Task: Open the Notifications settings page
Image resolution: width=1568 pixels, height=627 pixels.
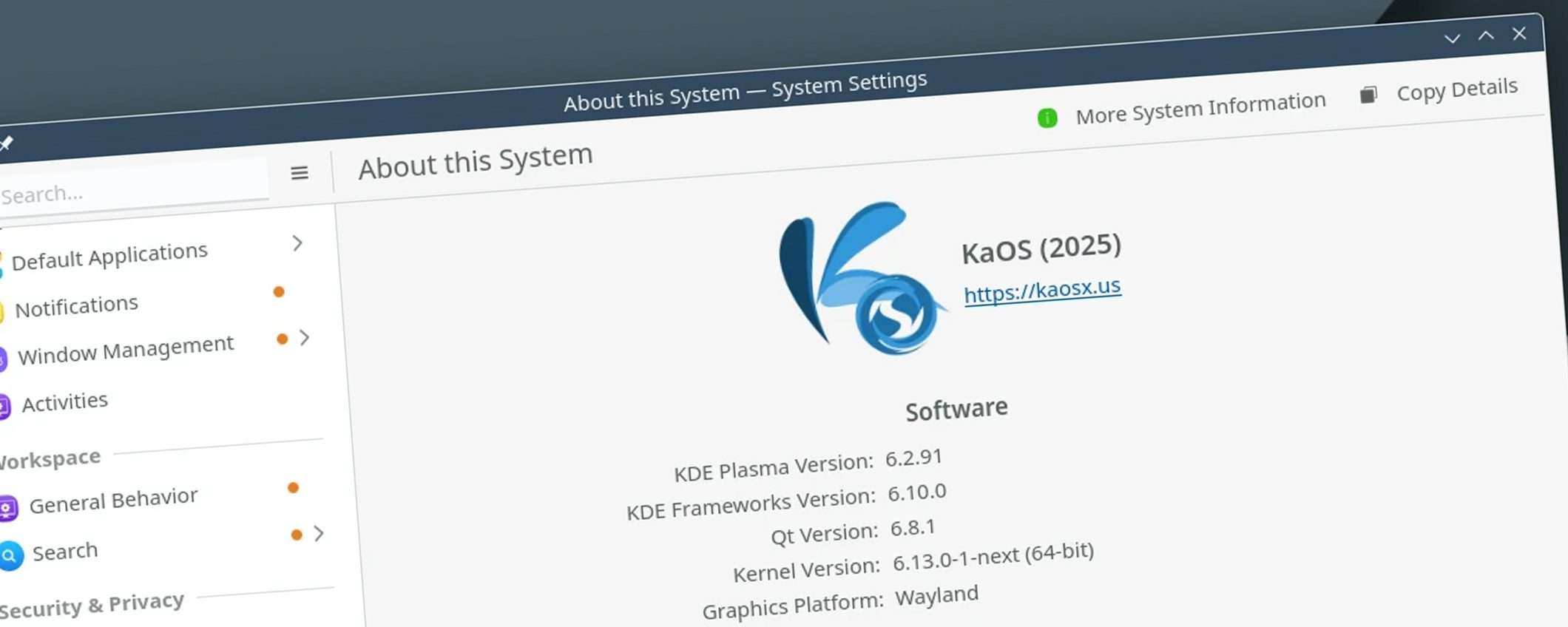Action: [x=76, y=305]
